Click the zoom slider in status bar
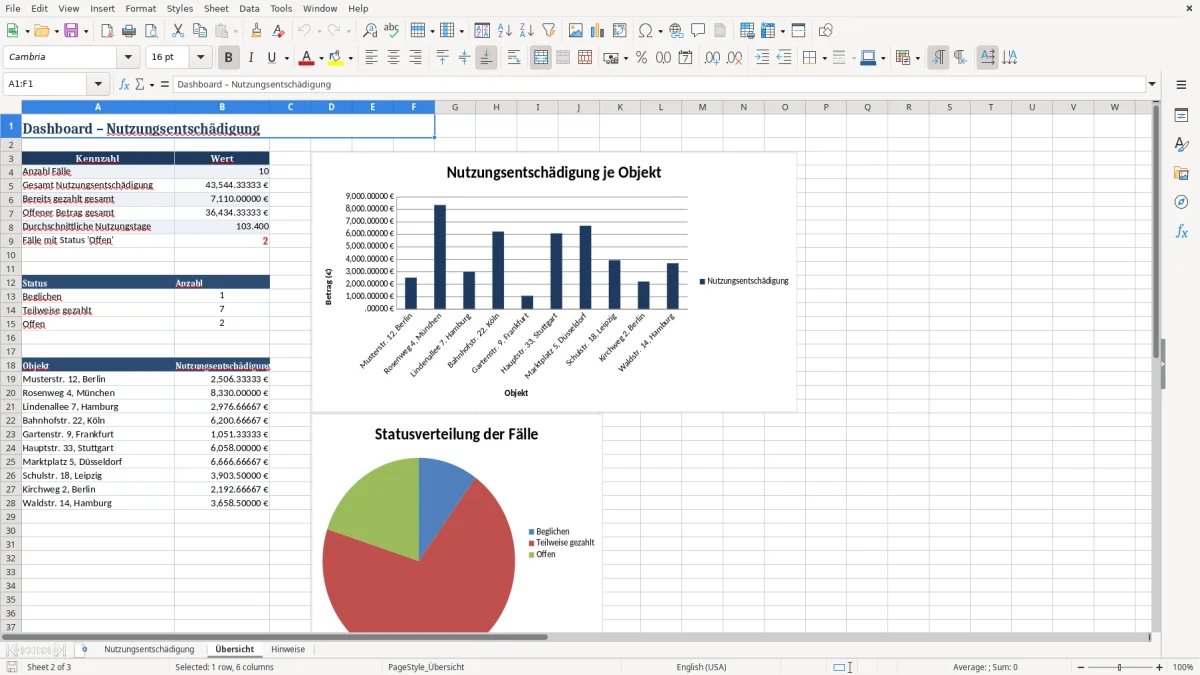This screenshot has height=675, width=1200. pos(1120,667)
